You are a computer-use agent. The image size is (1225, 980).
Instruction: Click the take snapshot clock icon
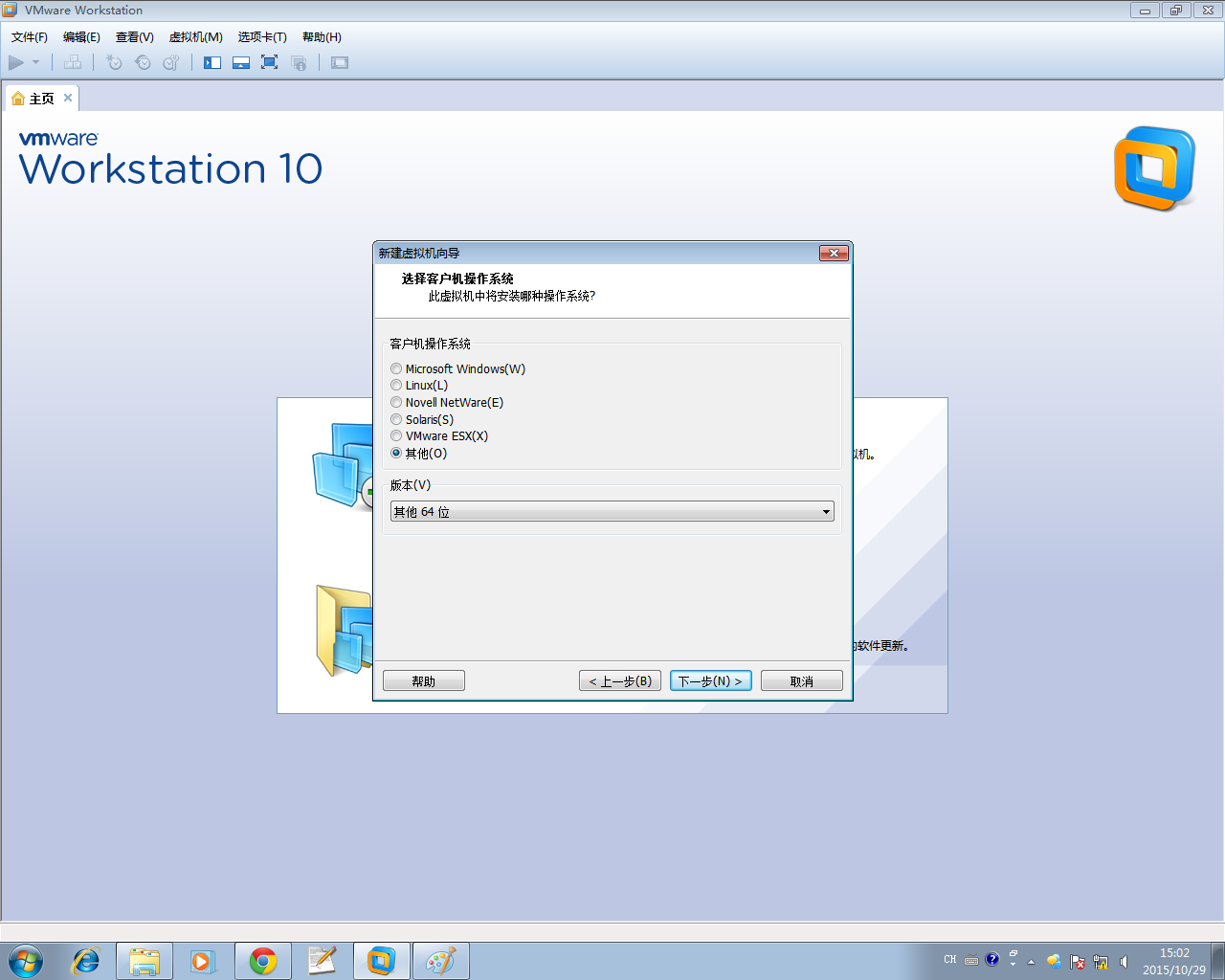tap(114, 62)
